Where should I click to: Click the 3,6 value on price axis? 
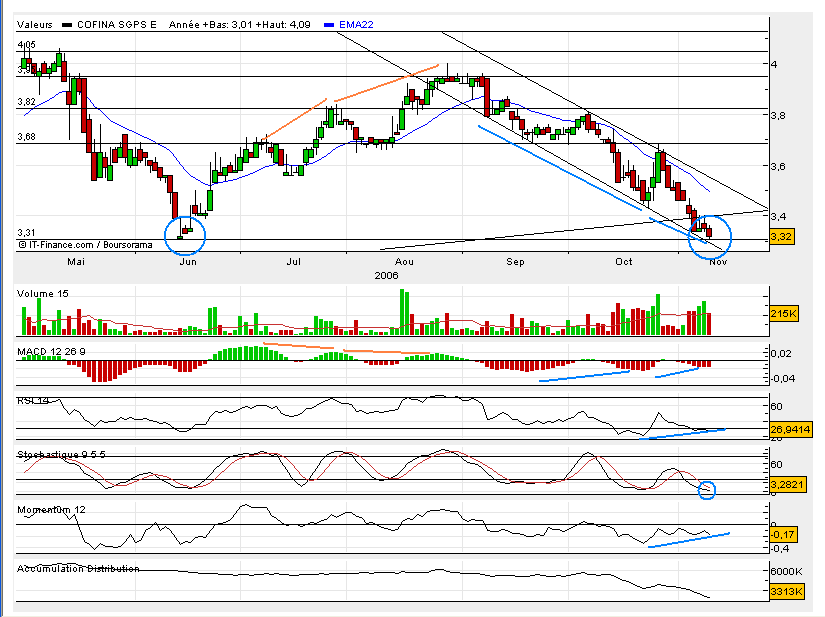click(779, 166)
